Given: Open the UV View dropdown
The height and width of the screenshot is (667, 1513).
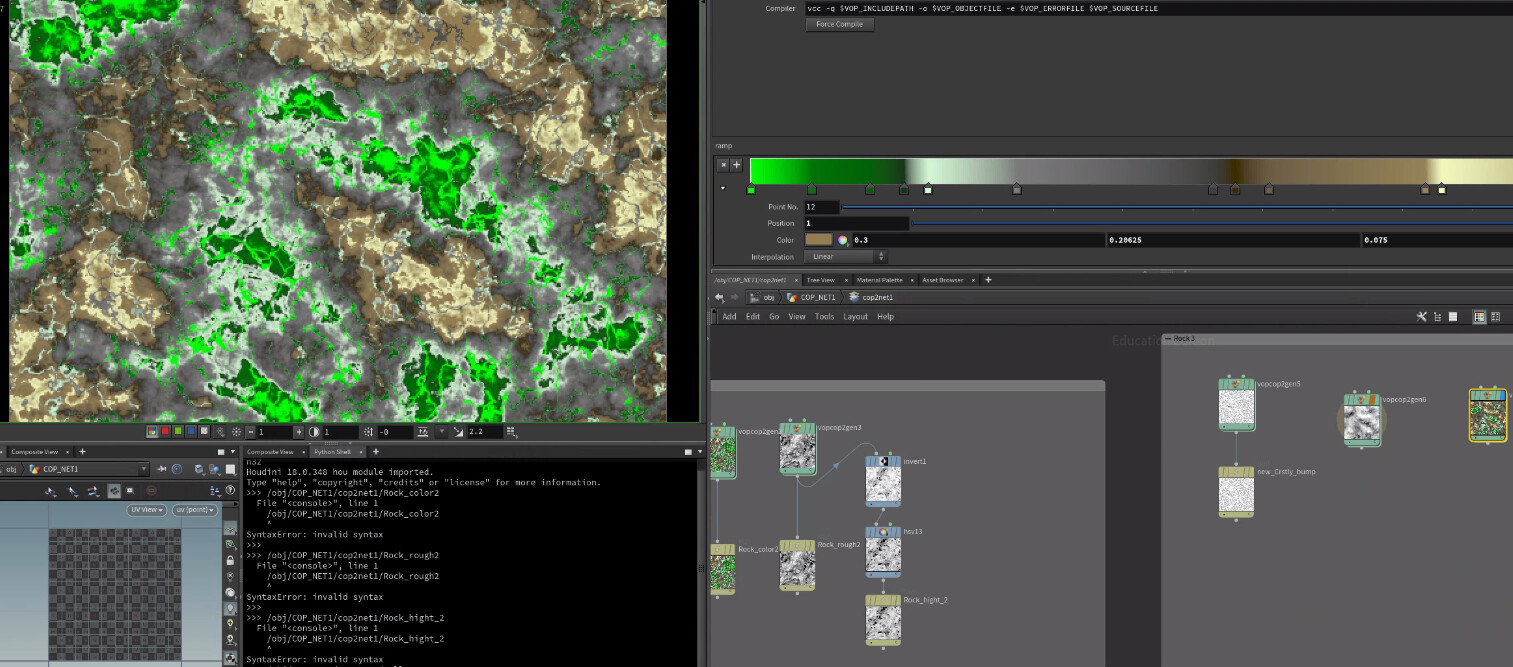Looking at the screenshot, I should pos(147,510).
